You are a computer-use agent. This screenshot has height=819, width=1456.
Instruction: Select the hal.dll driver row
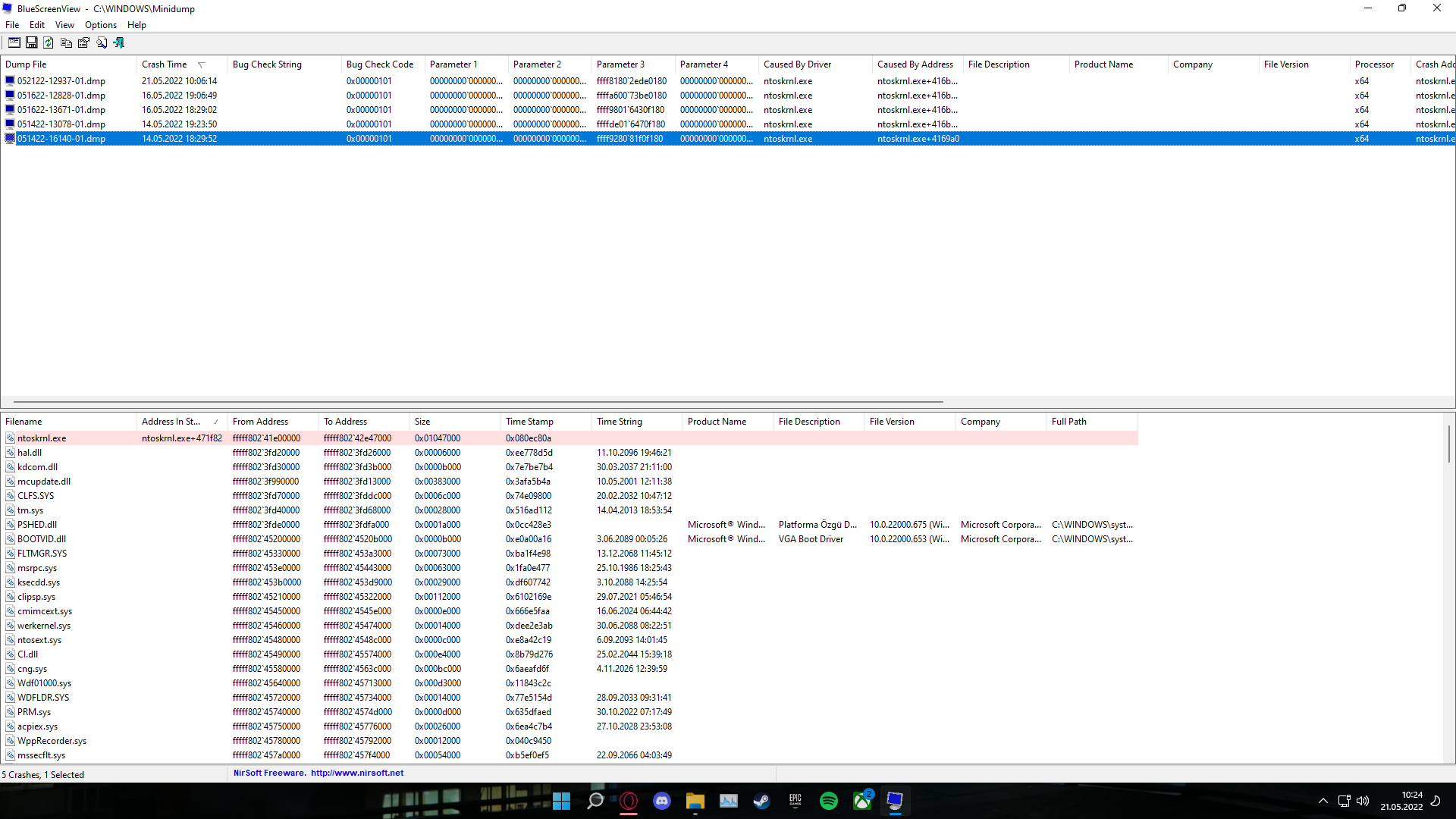click(x=30, y=453)
